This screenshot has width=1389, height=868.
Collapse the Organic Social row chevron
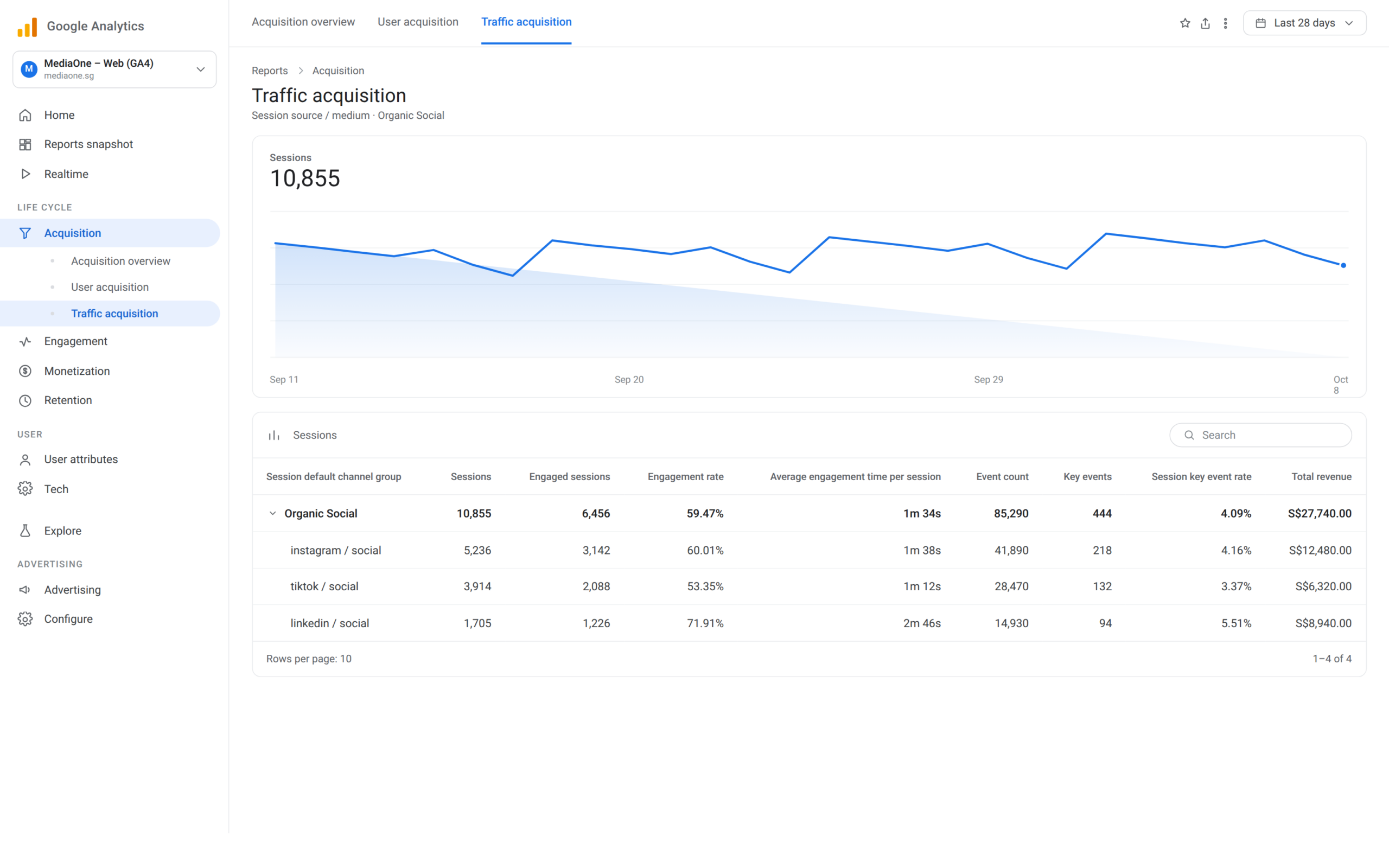pyautogui.click(x=272, y=514)
